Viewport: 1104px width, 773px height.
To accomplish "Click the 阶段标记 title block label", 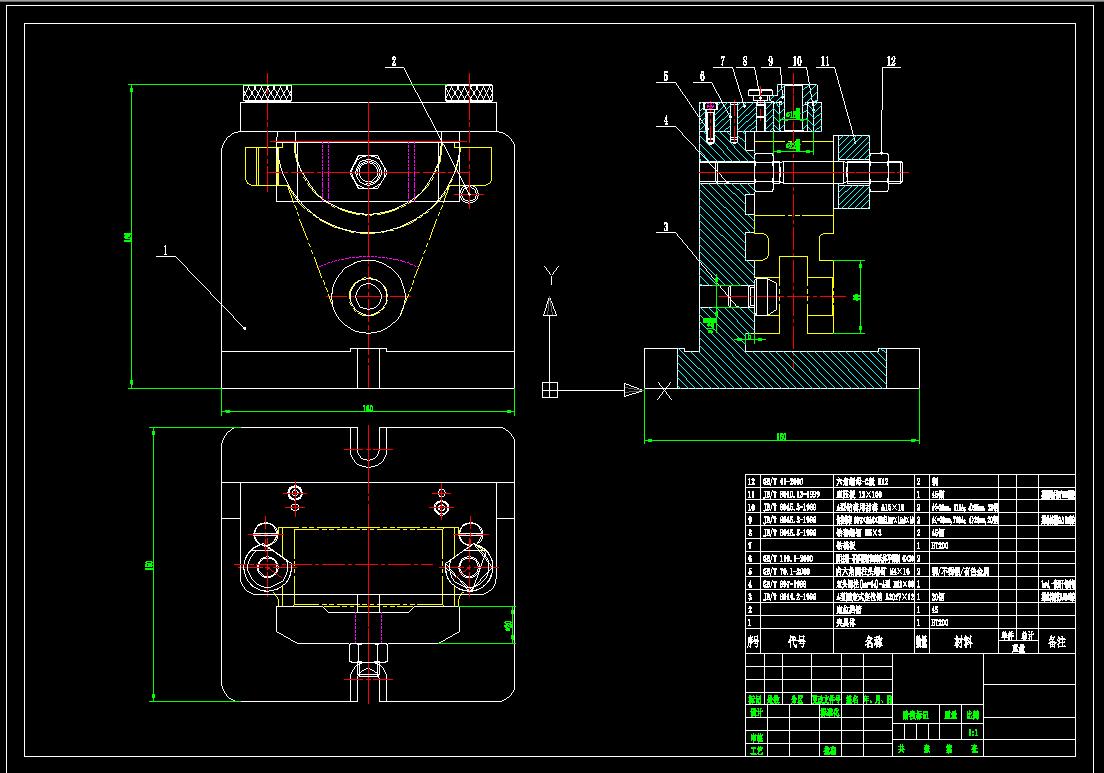I will (x=915, y=715).
